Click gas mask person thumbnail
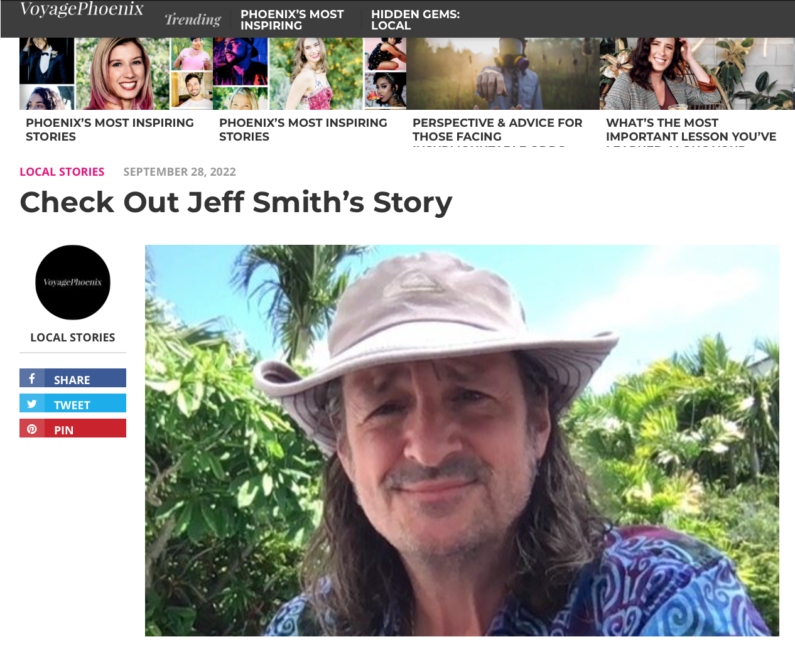Image resolution: width=795 pixels, height=649 pixels. (503, 74)
